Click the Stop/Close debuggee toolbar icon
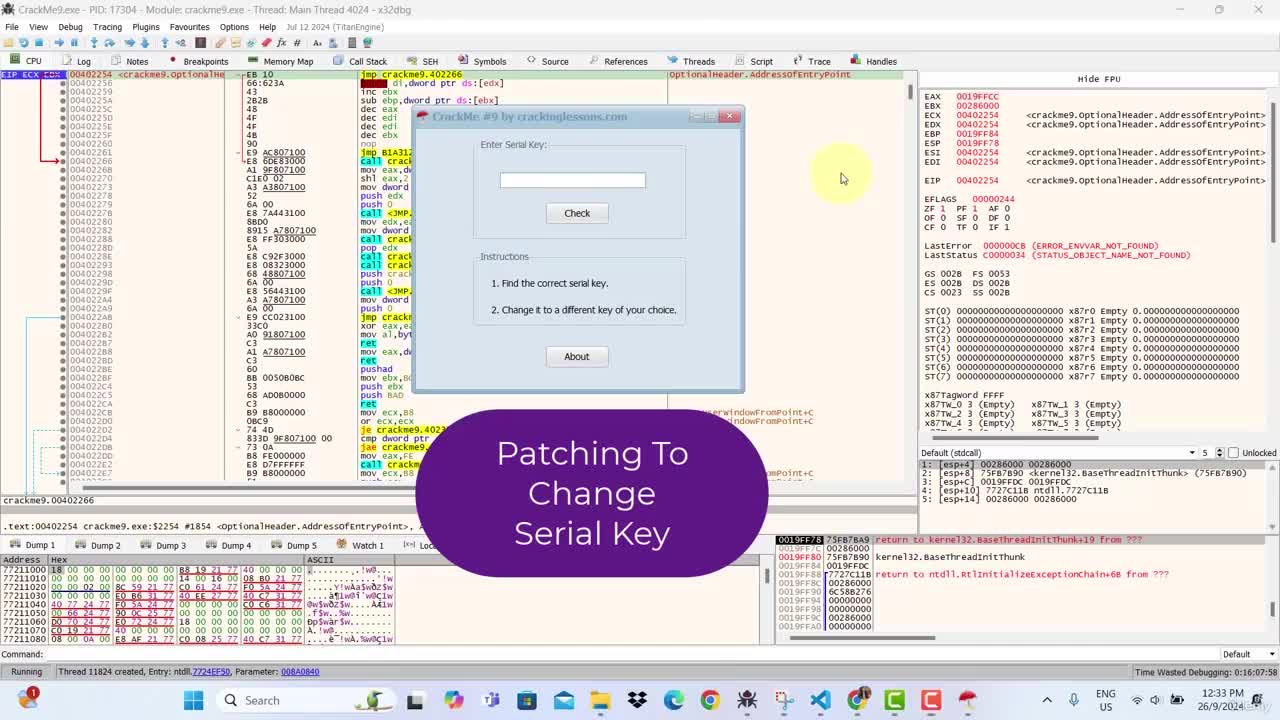This screenshot has height=720, width=1280. coord(39,43)
